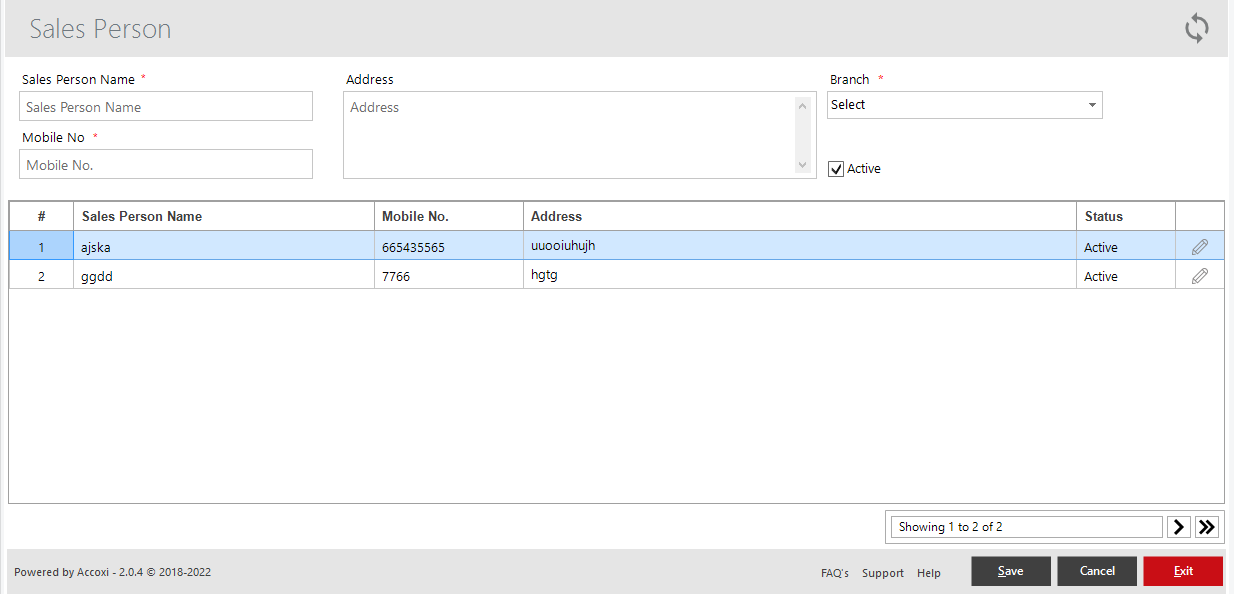Click the Status column header
1234x594 pixels.
pyautogui.click(x=1126, y=216)
